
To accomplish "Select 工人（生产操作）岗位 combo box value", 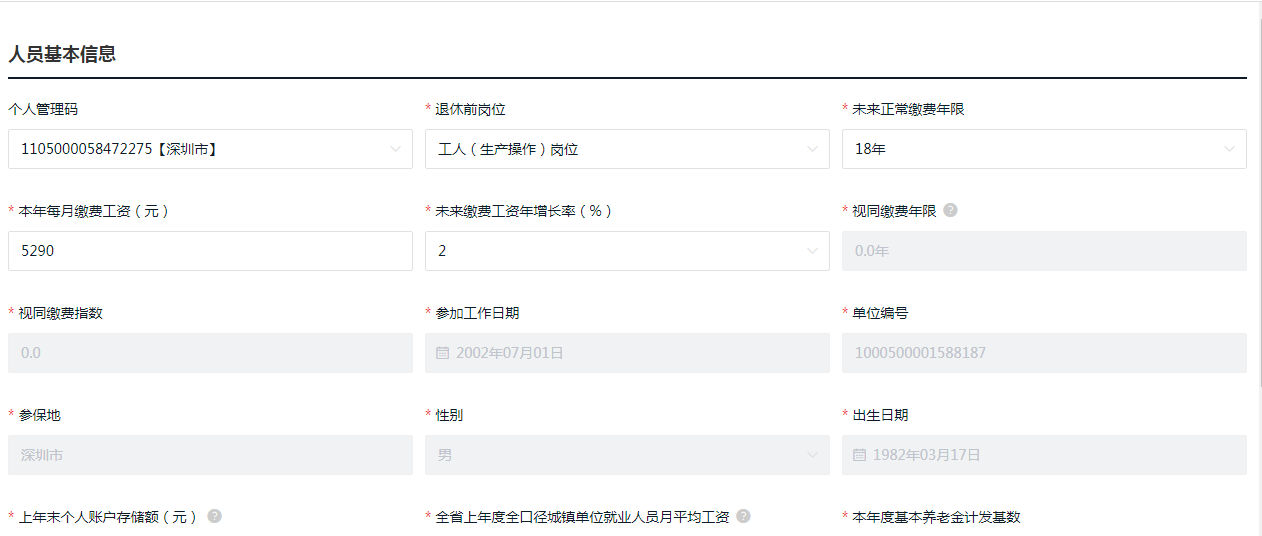I will click(610, 149).
